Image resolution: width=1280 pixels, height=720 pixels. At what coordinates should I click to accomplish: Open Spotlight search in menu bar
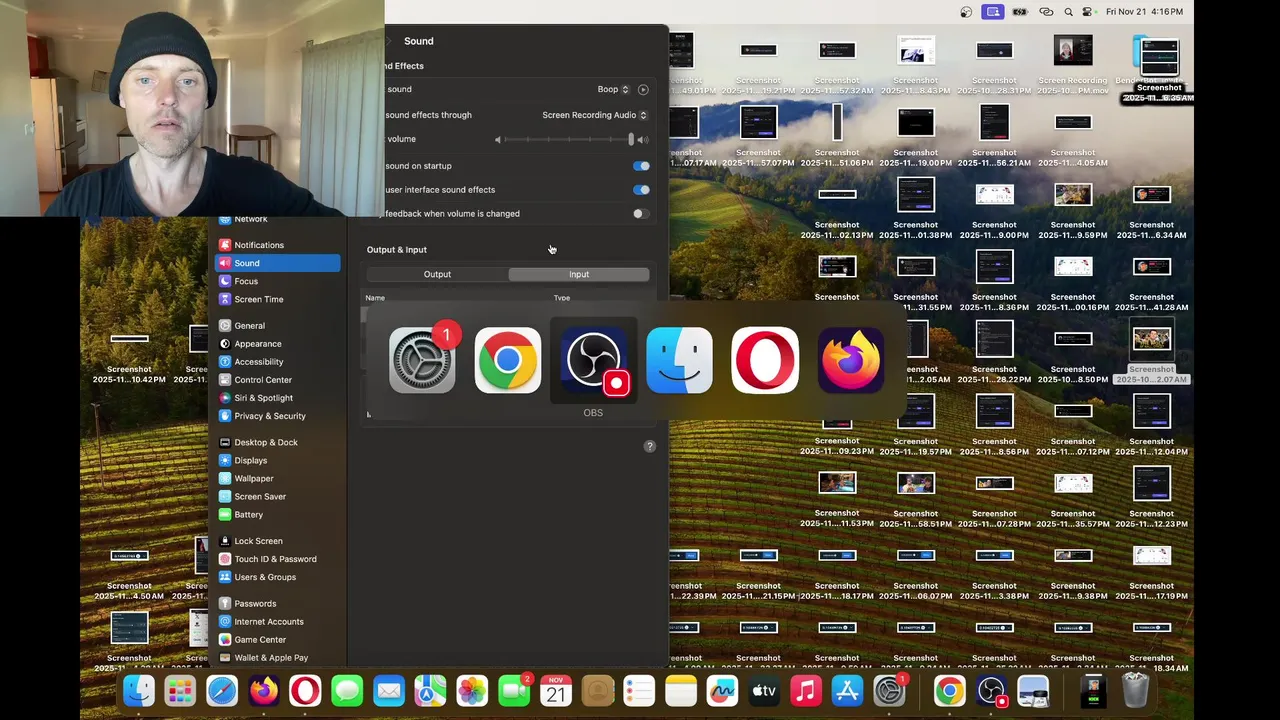pyautogui.click(x=1069, y=12)
